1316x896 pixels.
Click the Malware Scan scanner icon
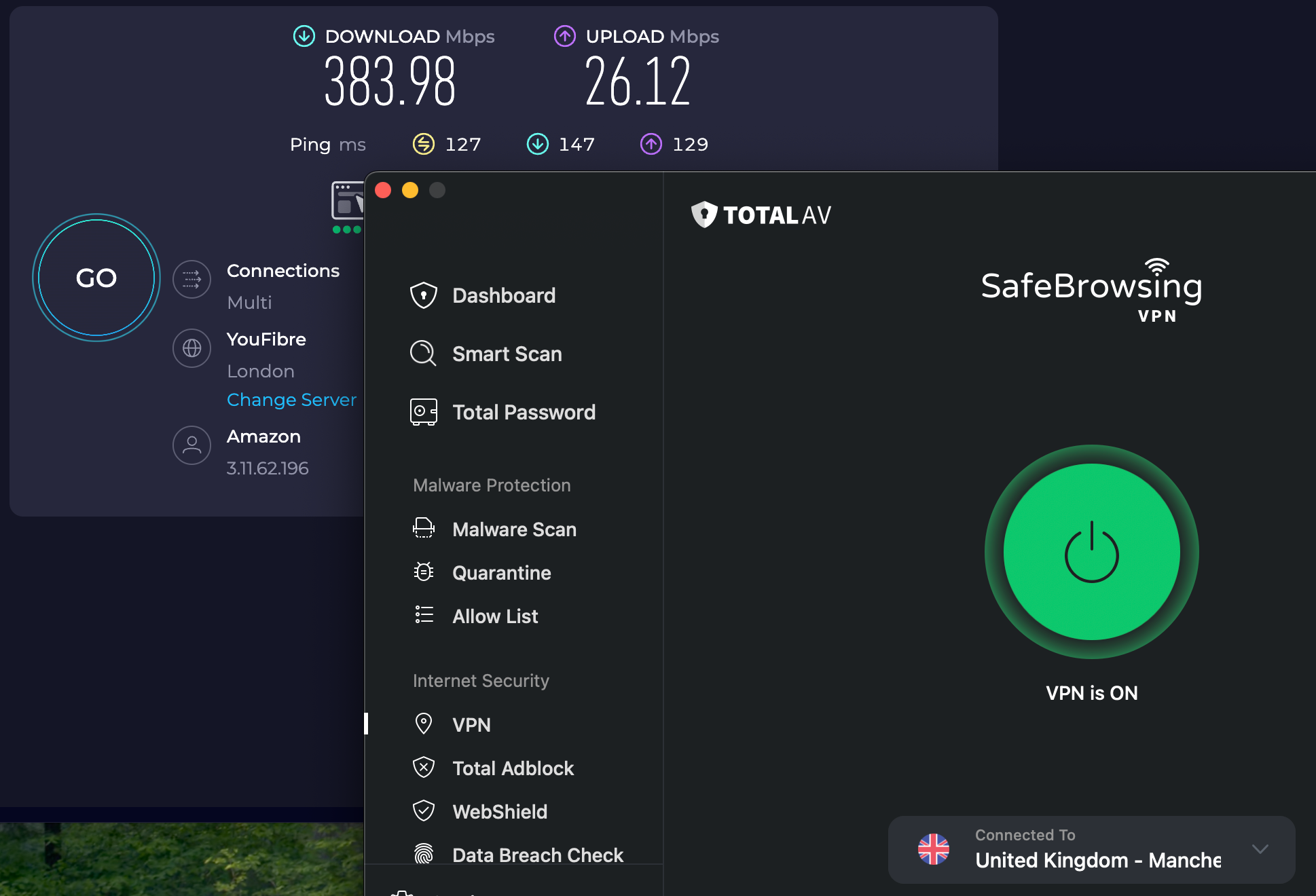(424, 528)
